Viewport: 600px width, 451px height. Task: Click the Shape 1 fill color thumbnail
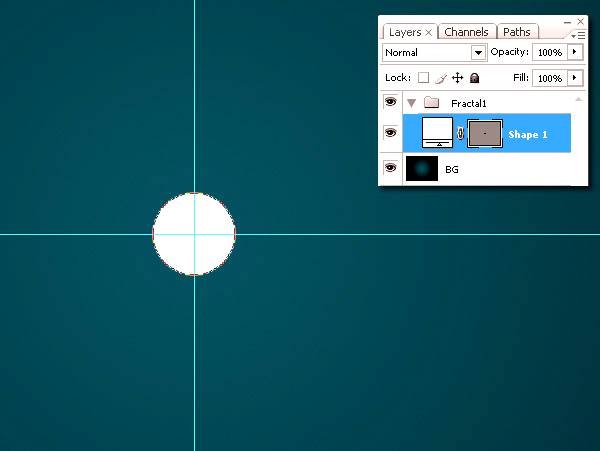[437, 132]
